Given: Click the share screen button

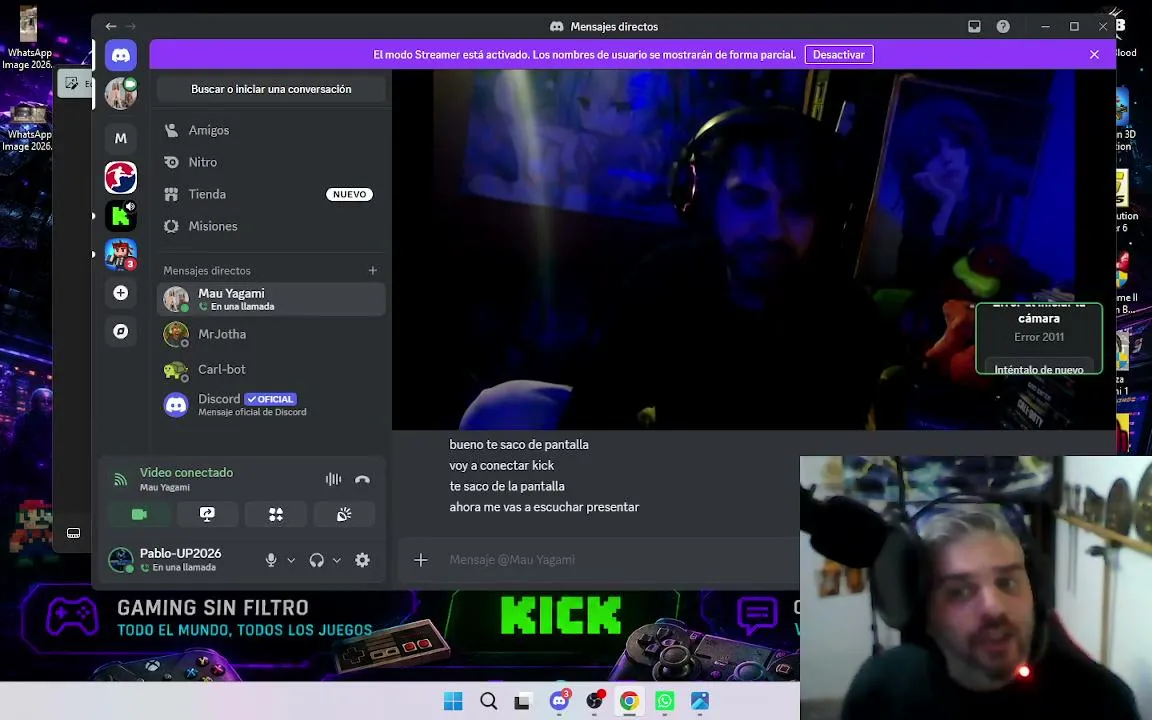Looking at the screenshot, I should tap(207, 514).
